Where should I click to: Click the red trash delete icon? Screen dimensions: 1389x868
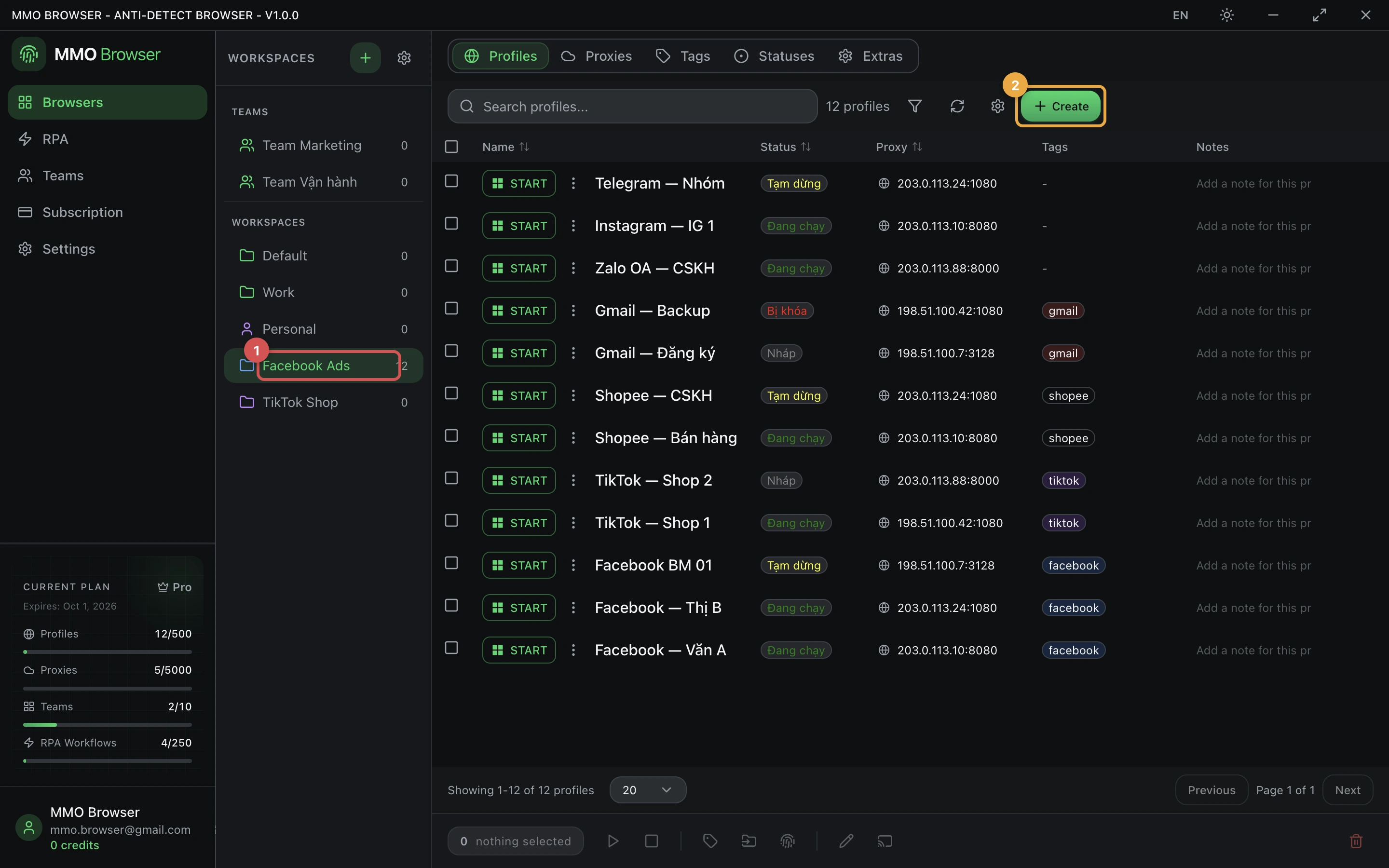(x=1356, y=841)
